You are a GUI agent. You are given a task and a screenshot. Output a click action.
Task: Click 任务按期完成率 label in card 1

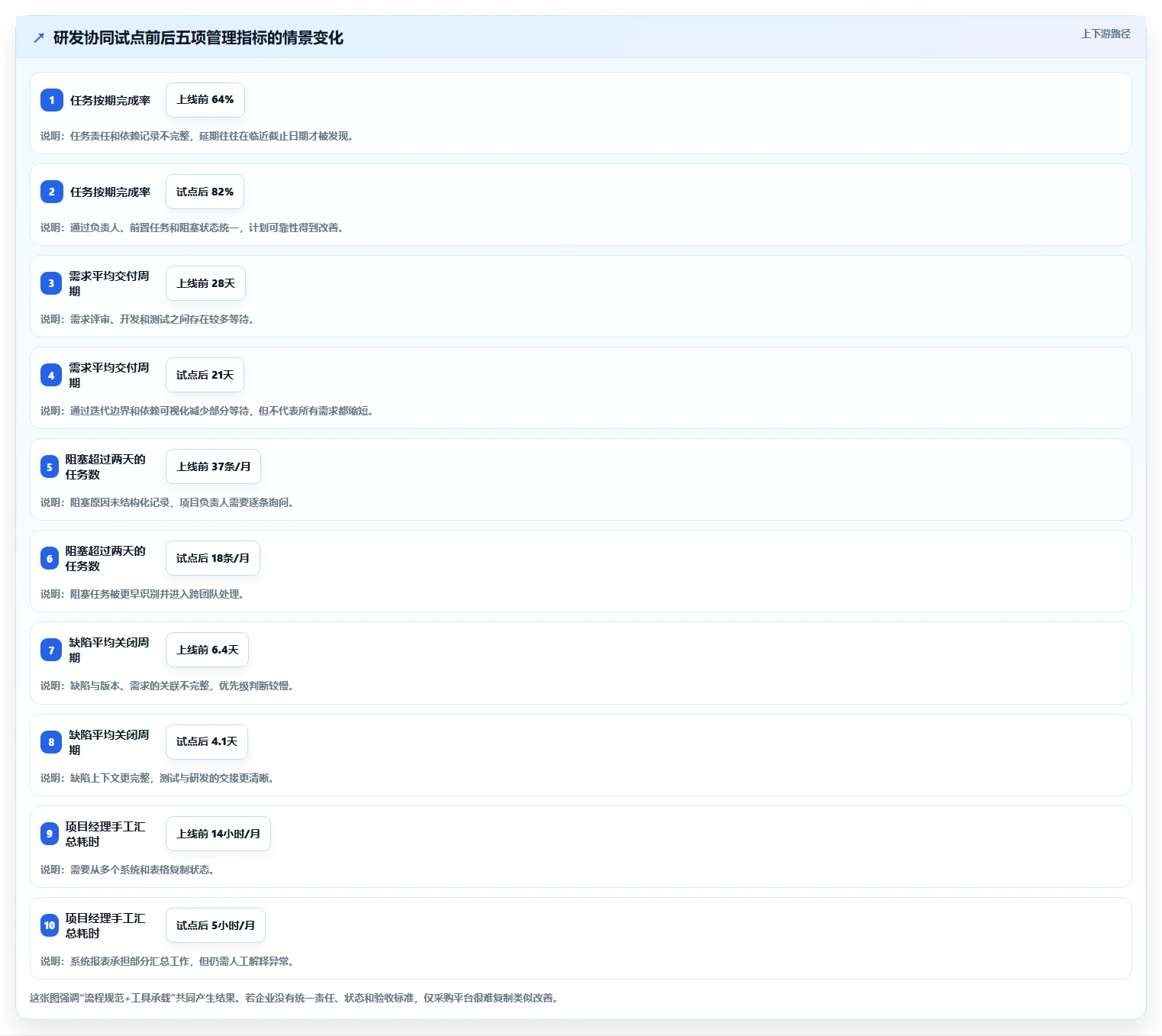click(x=111, y=100)
